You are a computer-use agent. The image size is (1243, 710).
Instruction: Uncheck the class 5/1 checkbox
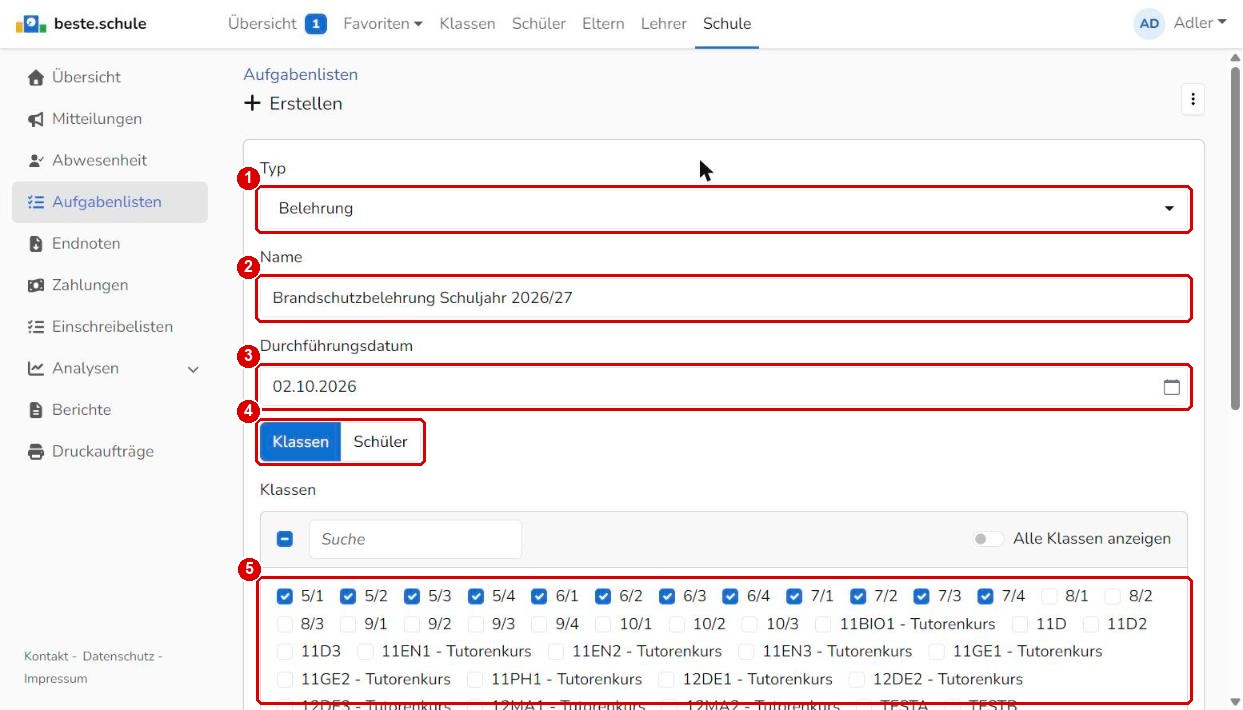coord(285,596)
